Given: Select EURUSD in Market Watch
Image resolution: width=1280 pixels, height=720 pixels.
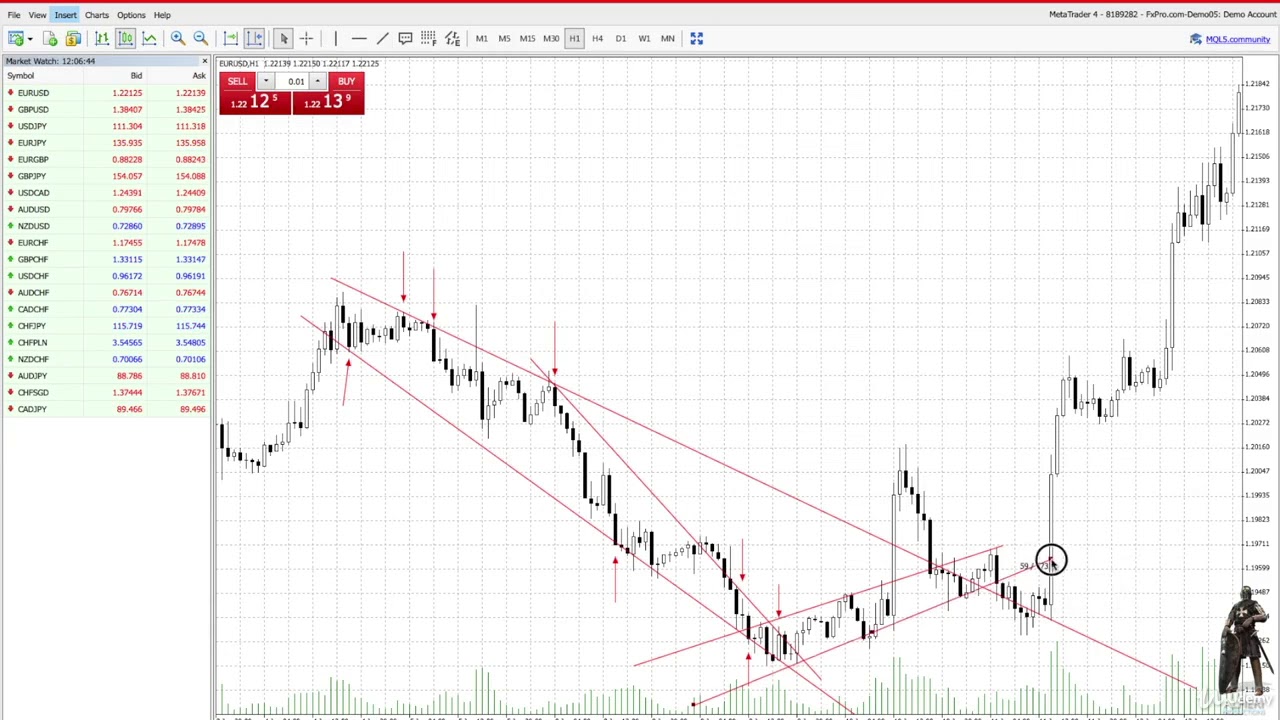Looking at the screenshot, I should click(x=105, y=93).
